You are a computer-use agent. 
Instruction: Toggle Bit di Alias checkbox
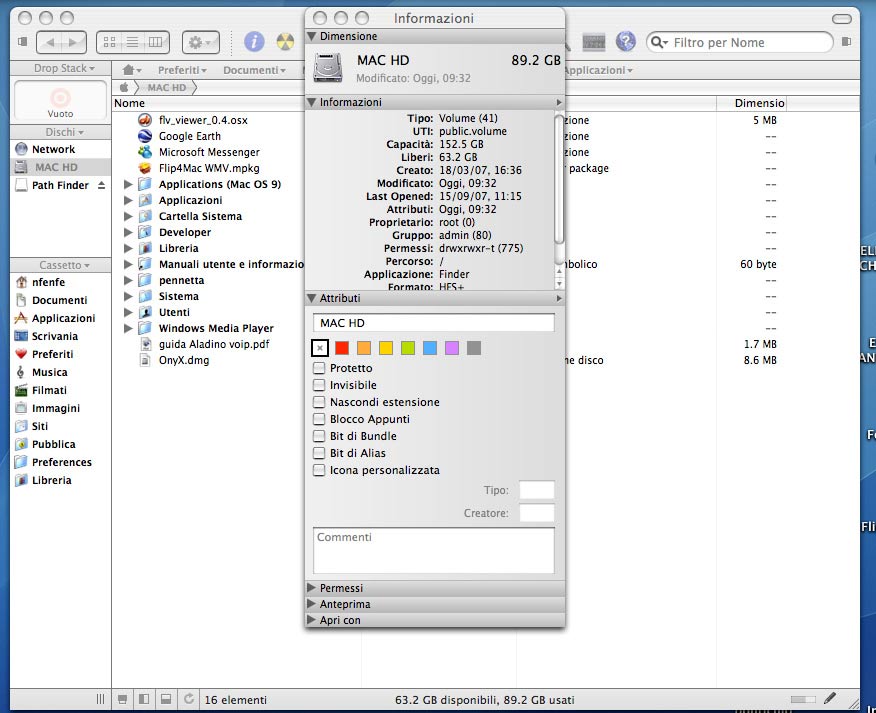tap(319, 453)
